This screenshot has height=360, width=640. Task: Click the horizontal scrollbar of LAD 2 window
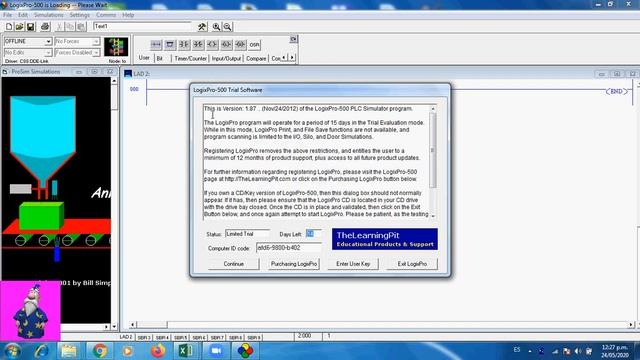point(382,325)
